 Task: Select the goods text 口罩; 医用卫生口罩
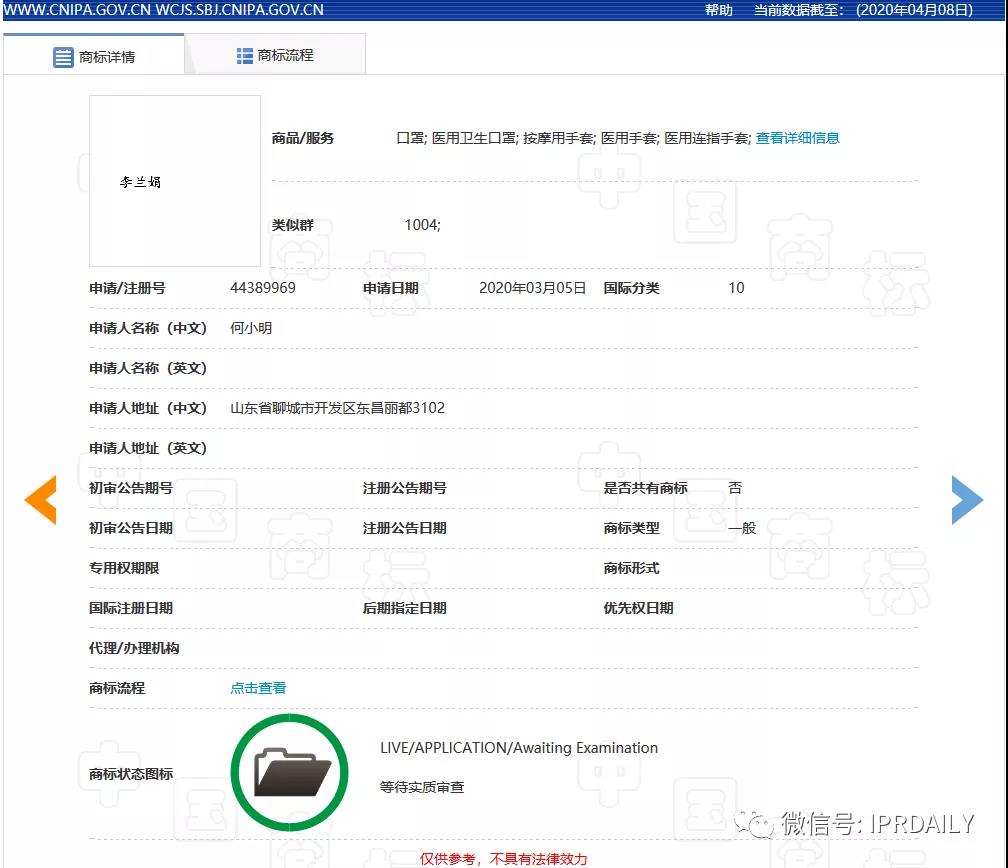pos(456,138)
